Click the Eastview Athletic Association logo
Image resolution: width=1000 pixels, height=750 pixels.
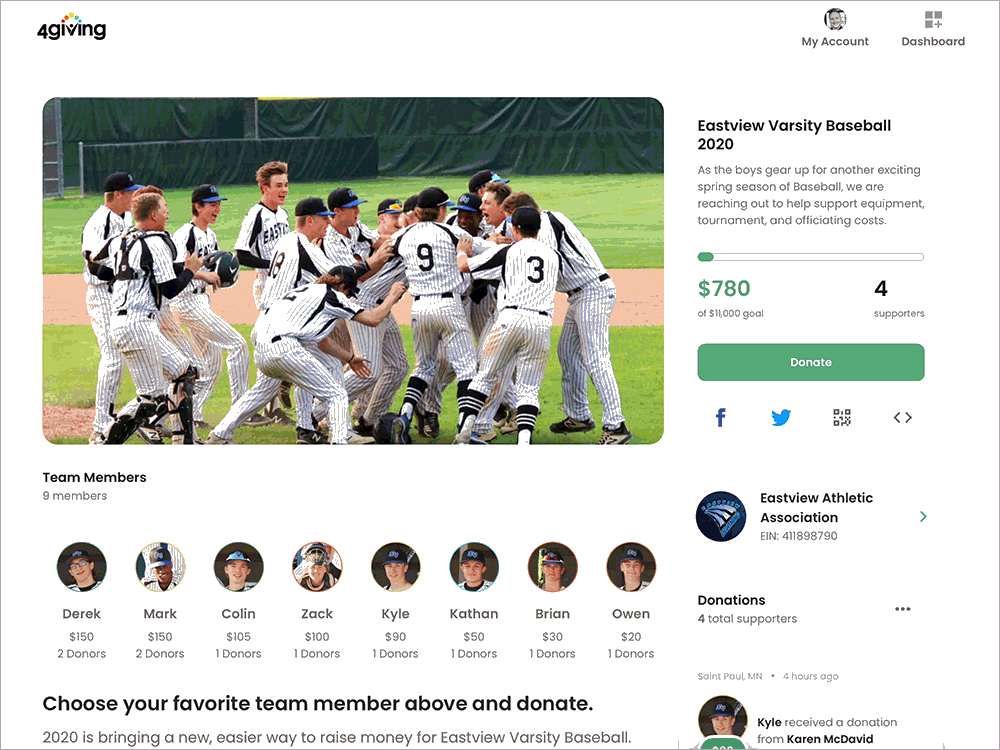click(x=721, y=516)
